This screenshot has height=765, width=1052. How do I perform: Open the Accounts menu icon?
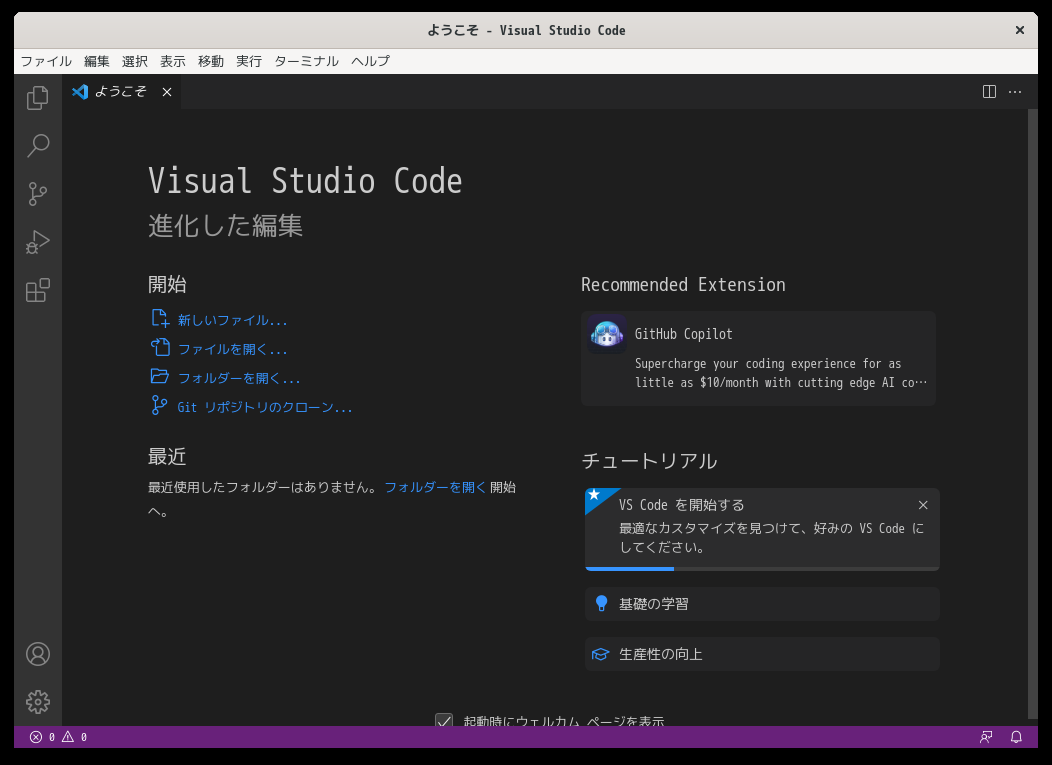pos(38,654)
